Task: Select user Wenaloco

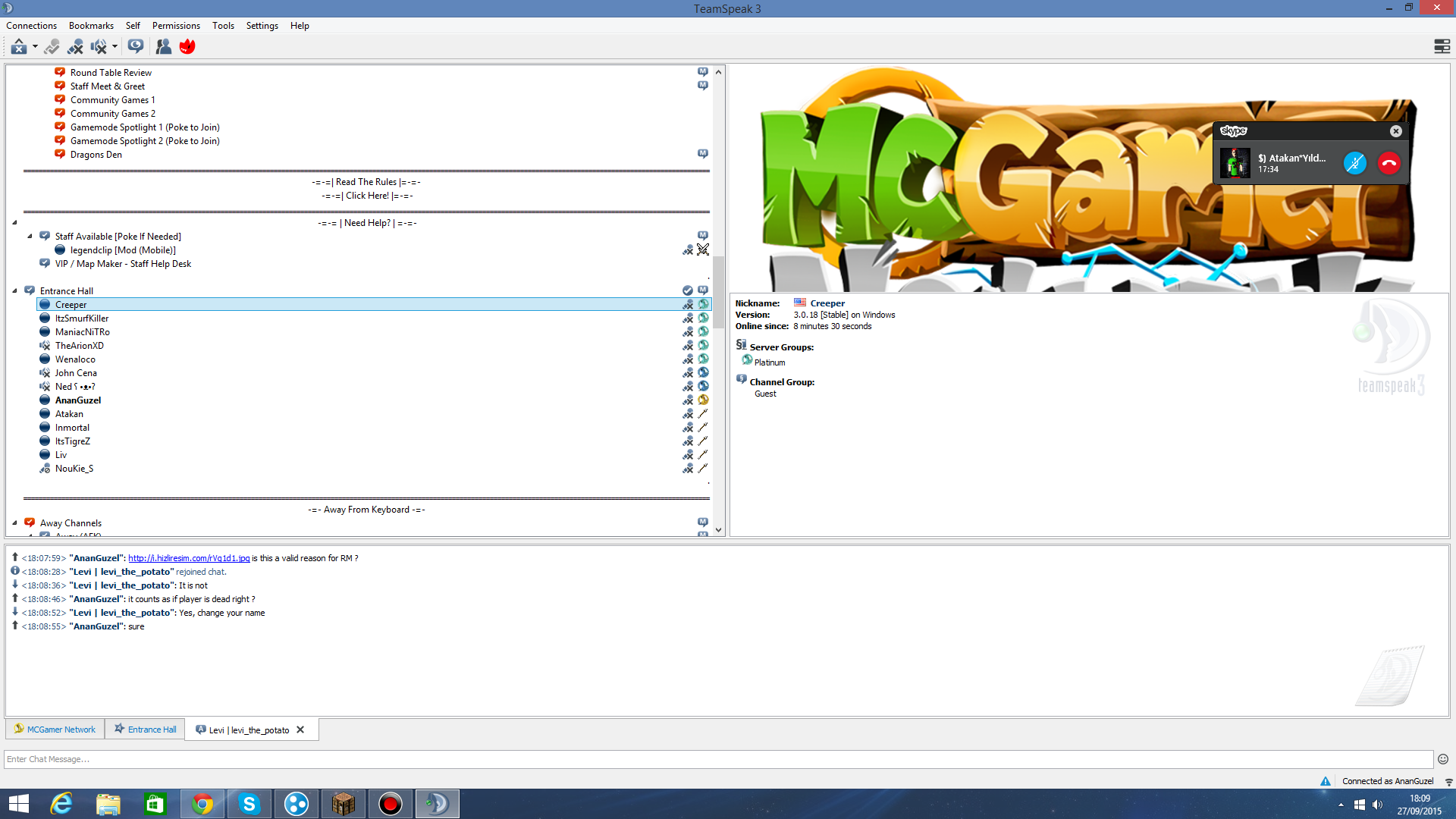Action: 75,359
